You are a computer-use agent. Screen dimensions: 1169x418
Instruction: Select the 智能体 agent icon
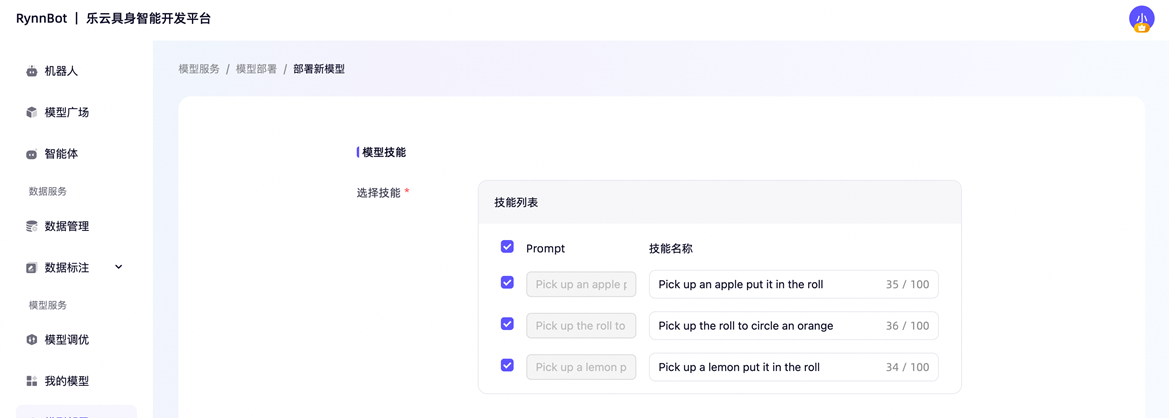31,154
